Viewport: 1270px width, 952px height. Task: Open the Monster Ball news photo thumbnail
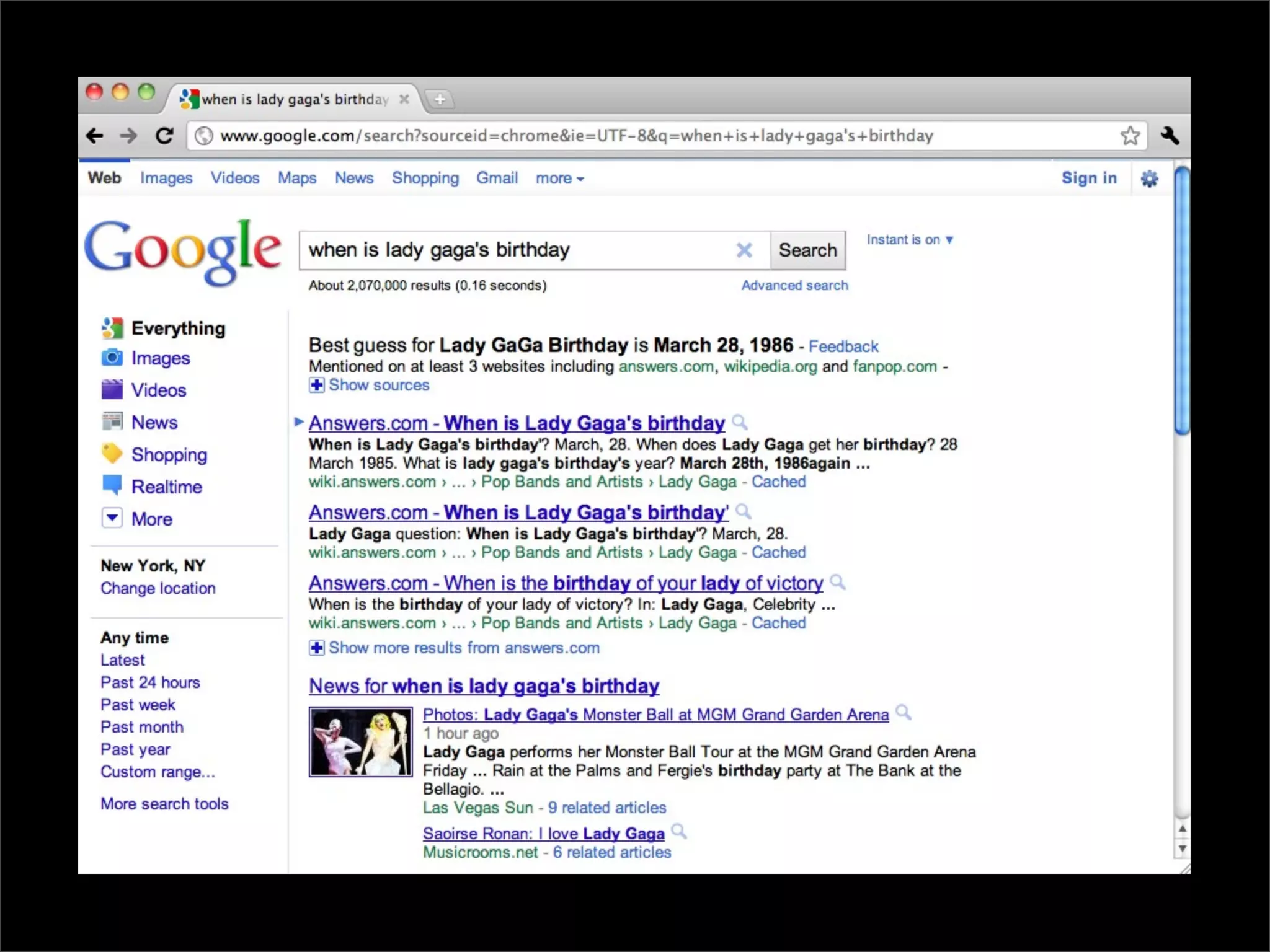[360, 742]
